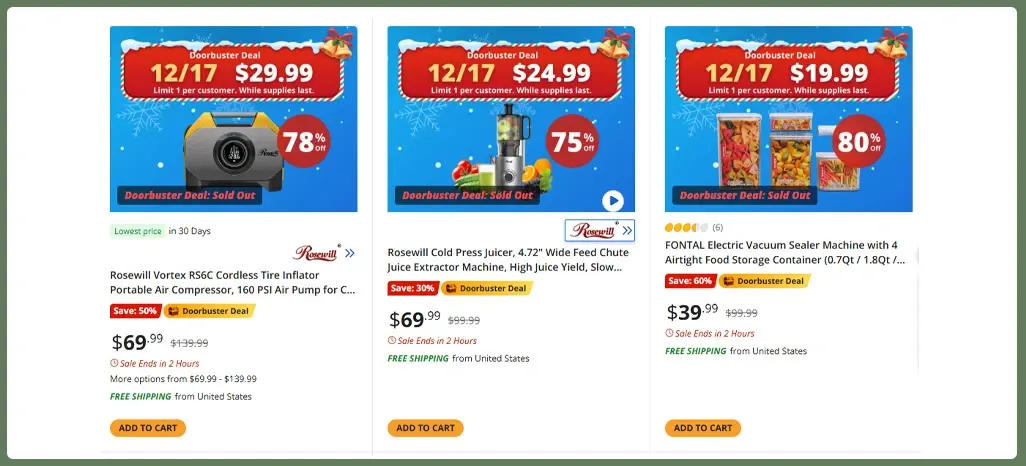This screenshot has width=1026, height=466.
Task: Click the 75% off badge on juicer
Action: [x=572, y=141]
